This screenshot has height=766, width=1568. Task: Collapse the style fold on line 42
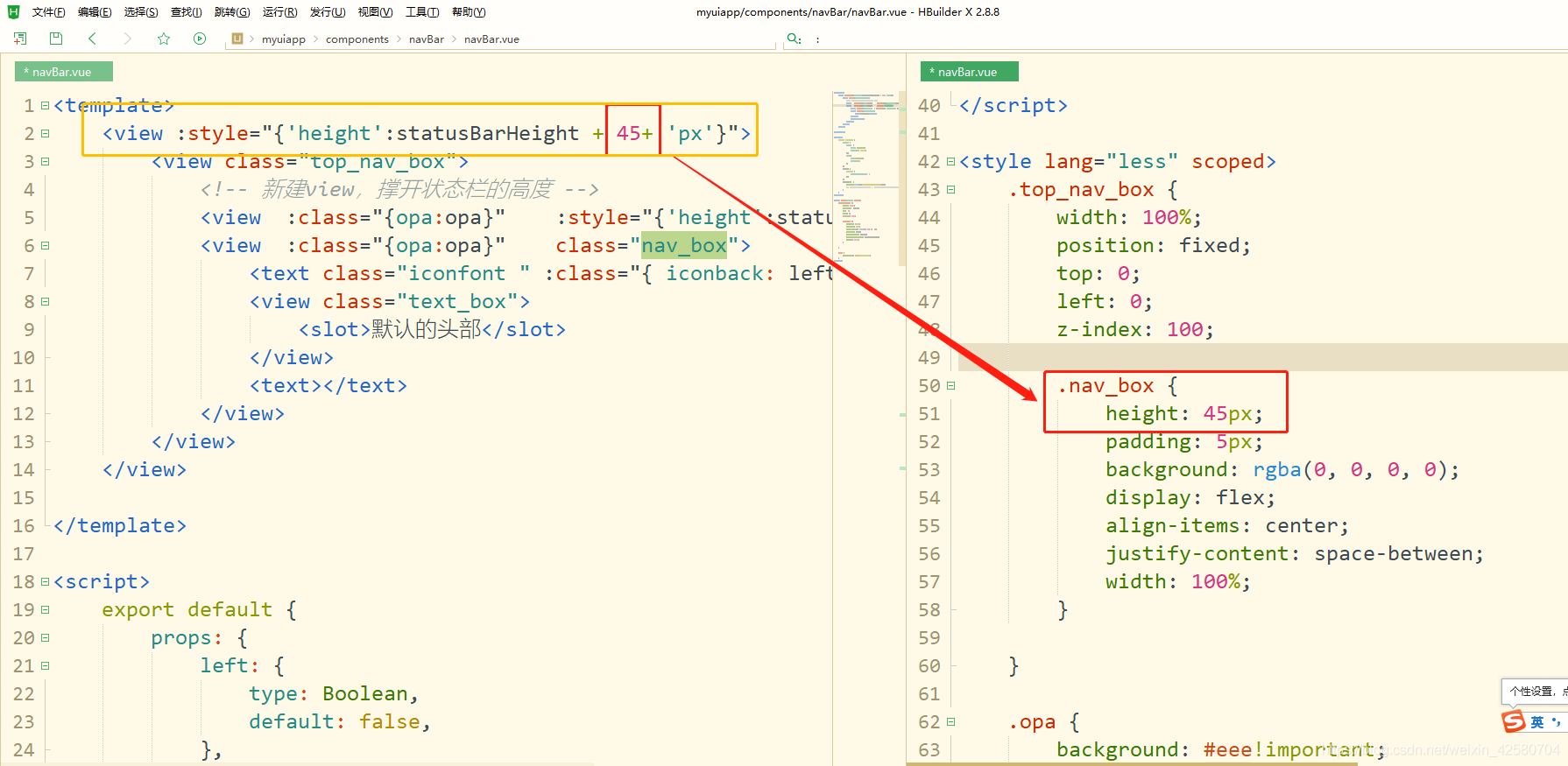[x=950, y=162]
